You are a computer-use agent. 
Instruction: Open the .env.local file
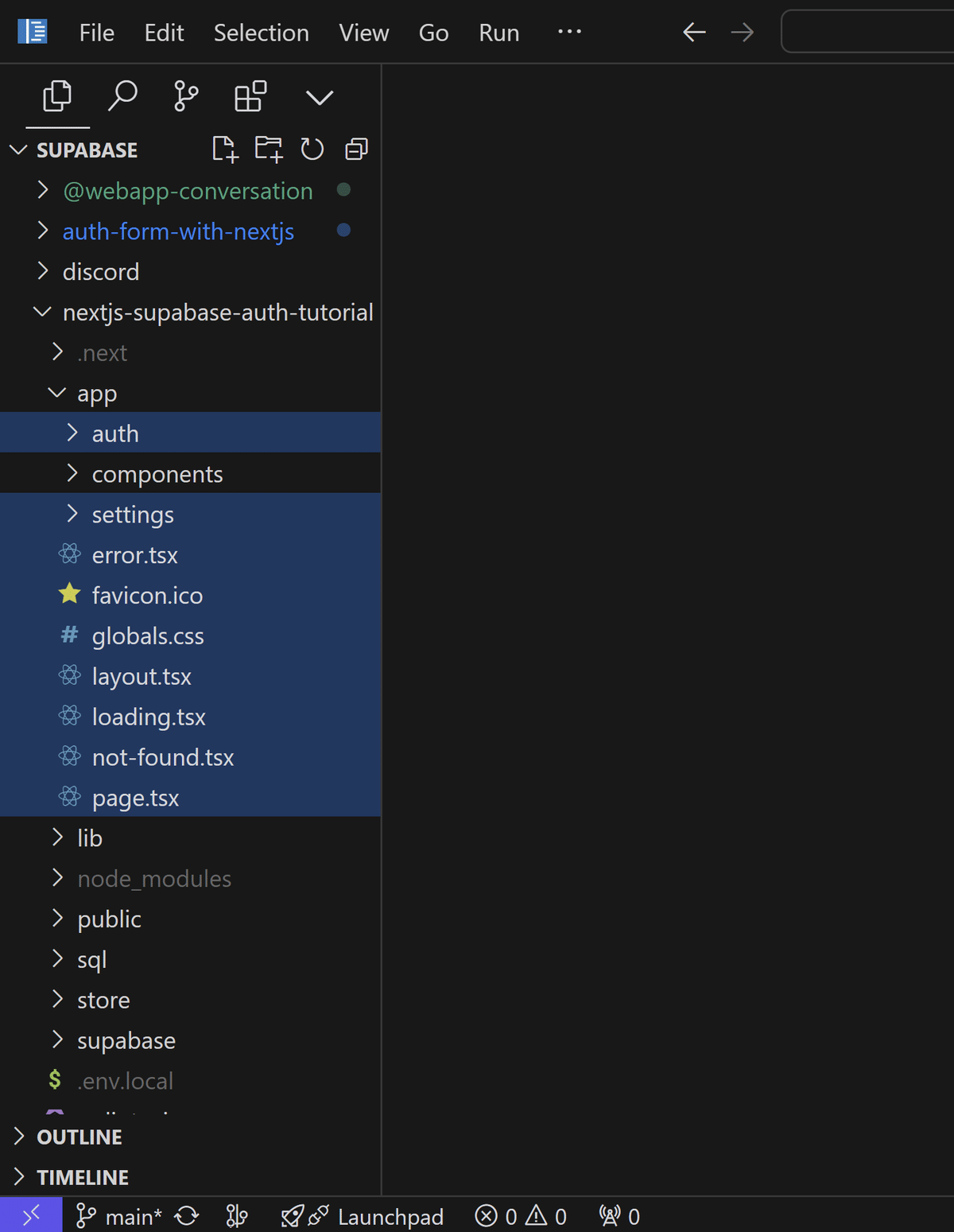click(x=191, y=1082)
